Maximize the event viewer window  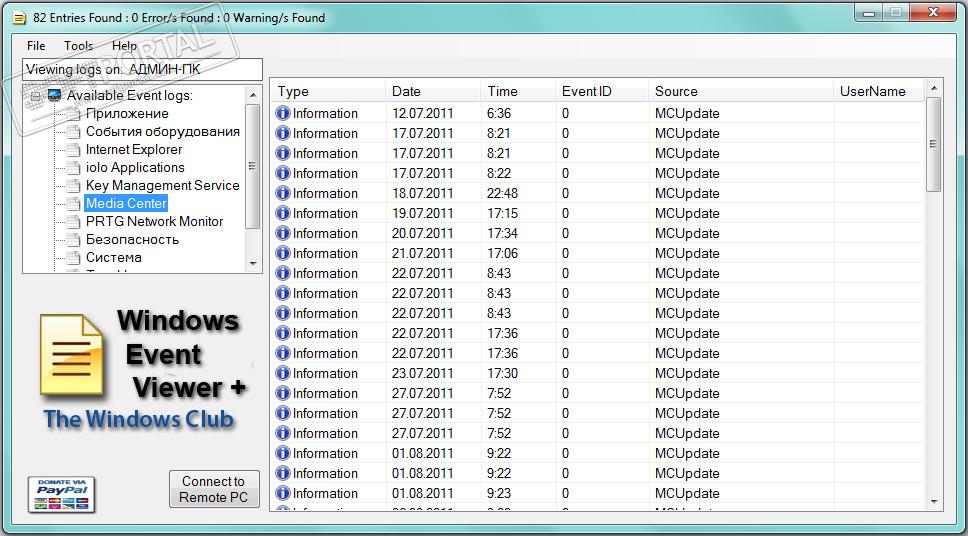(x=896, y=12)
